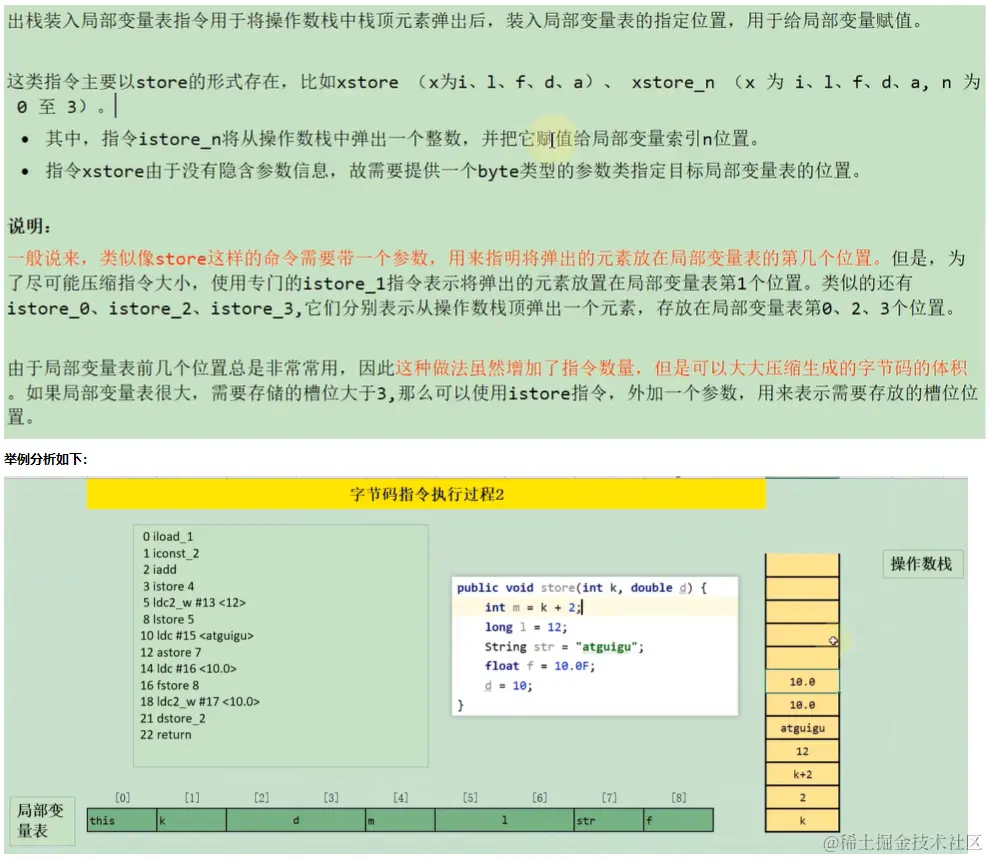989x859 pixels.
Task: Select the 'String str = "atguigu";' code line
Action: tap(564, 646)
